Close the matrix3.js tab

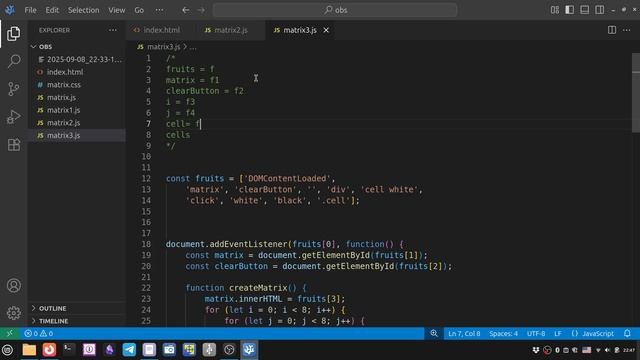coord(326,30)
